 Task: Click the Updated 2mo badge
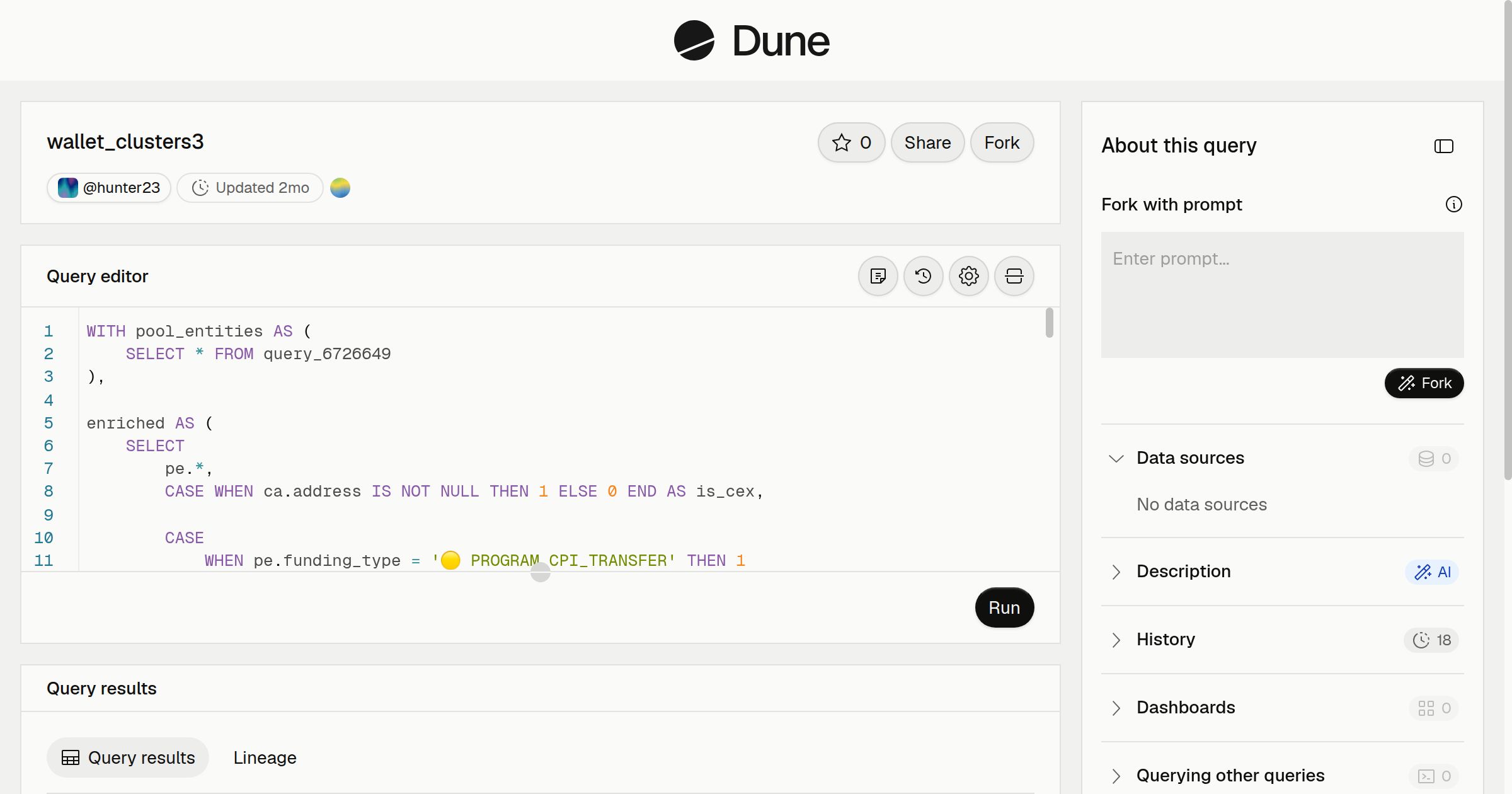coord(250,188)
